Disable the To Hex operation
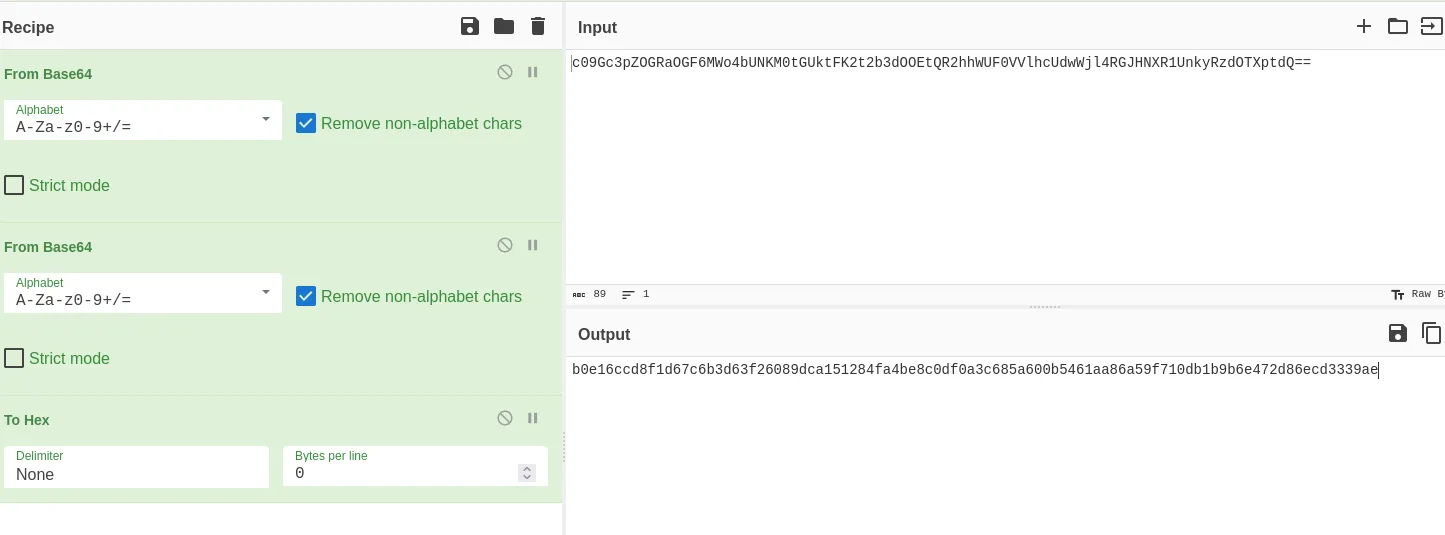Viewport: 1445px width, 535px height. [505, 418]
